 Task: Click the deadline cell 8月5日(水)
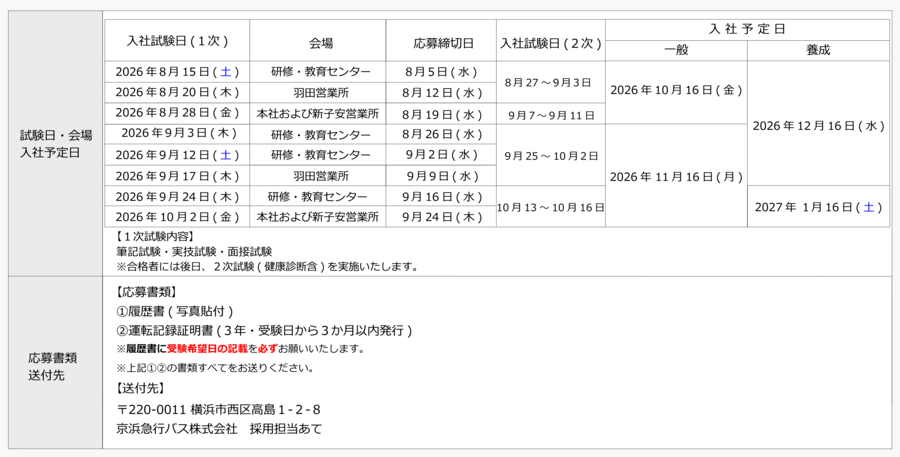(441, 72)
